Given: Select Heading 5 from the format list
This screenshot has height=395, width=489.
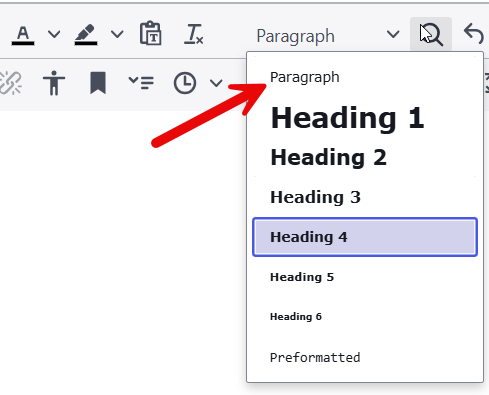Looking at the screenshot, I should [x=365, y=277].
